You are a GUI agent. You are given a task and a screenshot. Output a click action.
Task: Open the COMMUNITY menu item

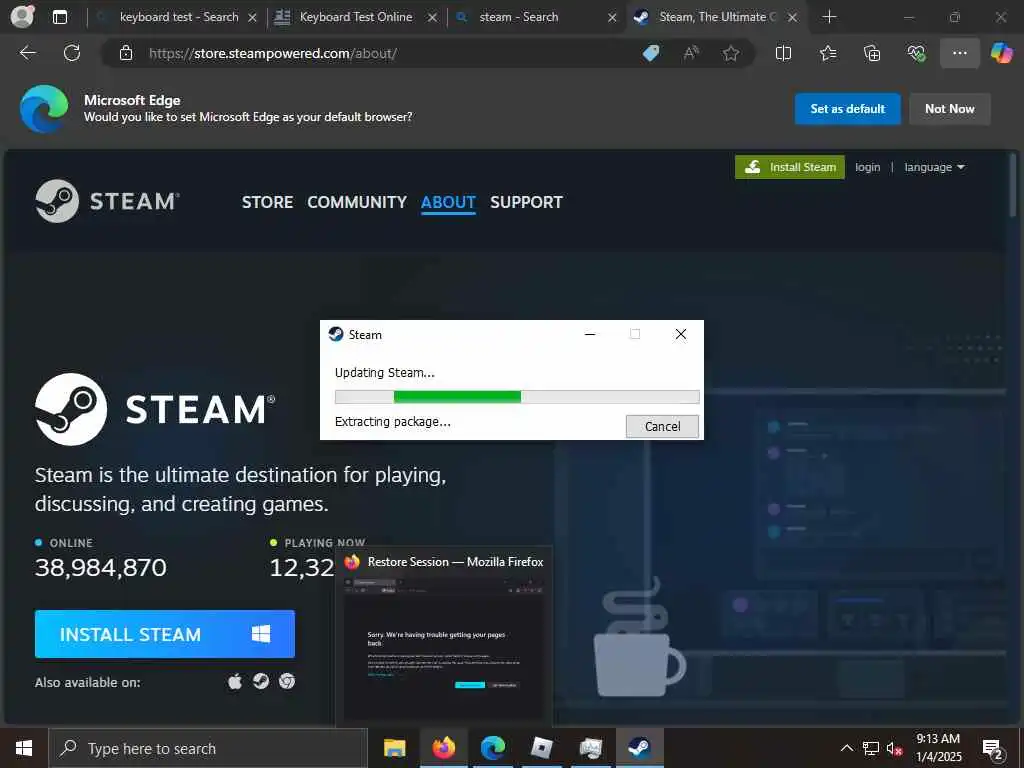357,202
